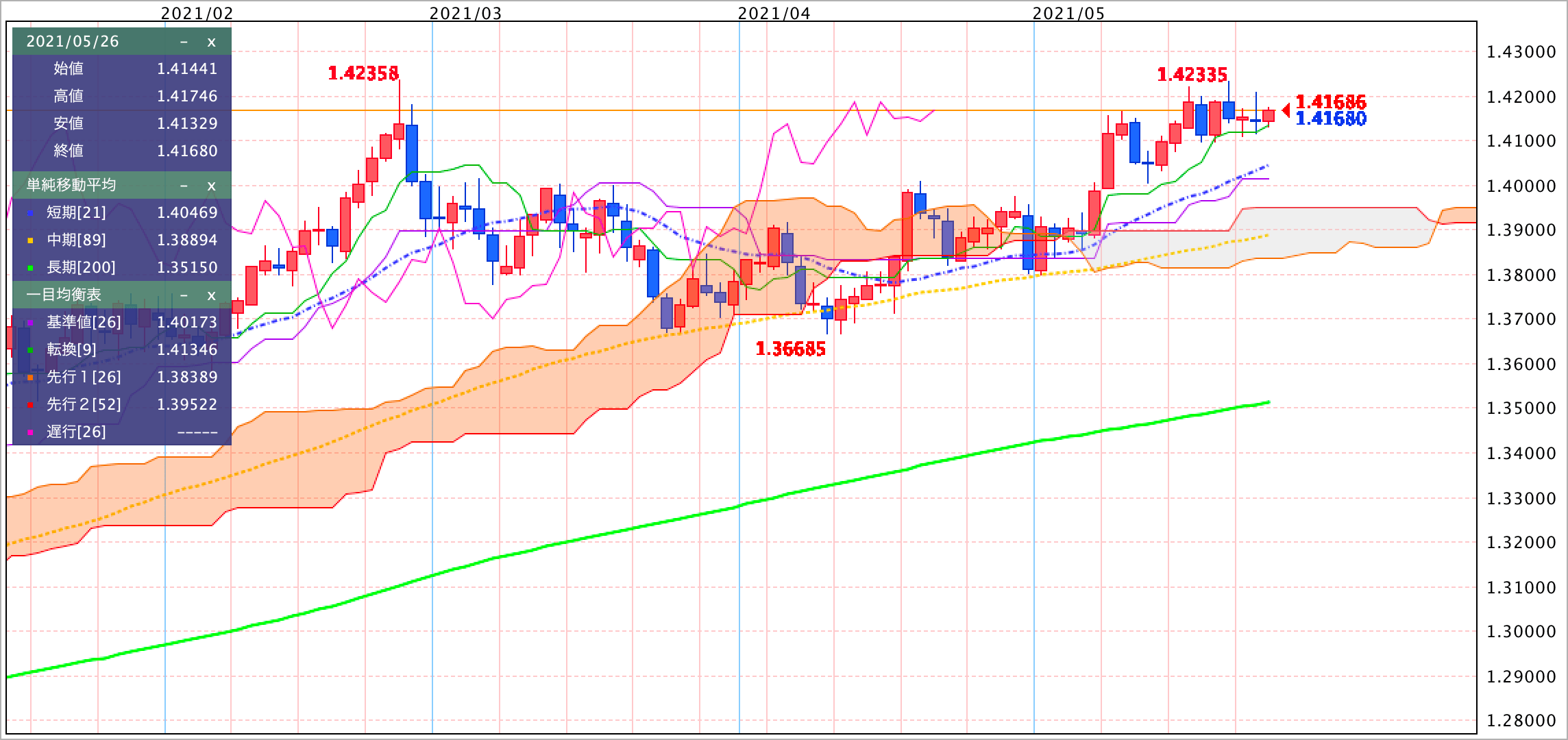
Task: Select the 基準値[26] value 1.40173
Action: coord(187,322)
